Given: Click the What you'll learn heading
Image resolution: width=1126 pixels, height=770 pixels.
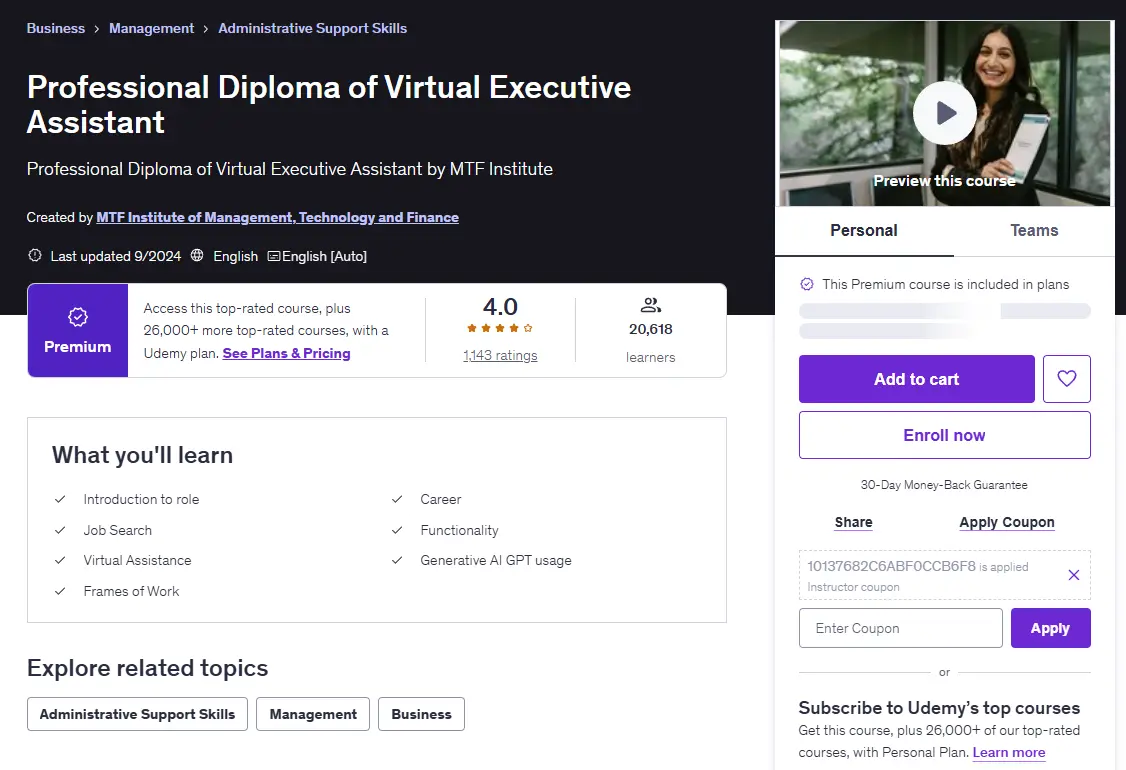Looking at the screenshot, I should (x=142, y=455).
